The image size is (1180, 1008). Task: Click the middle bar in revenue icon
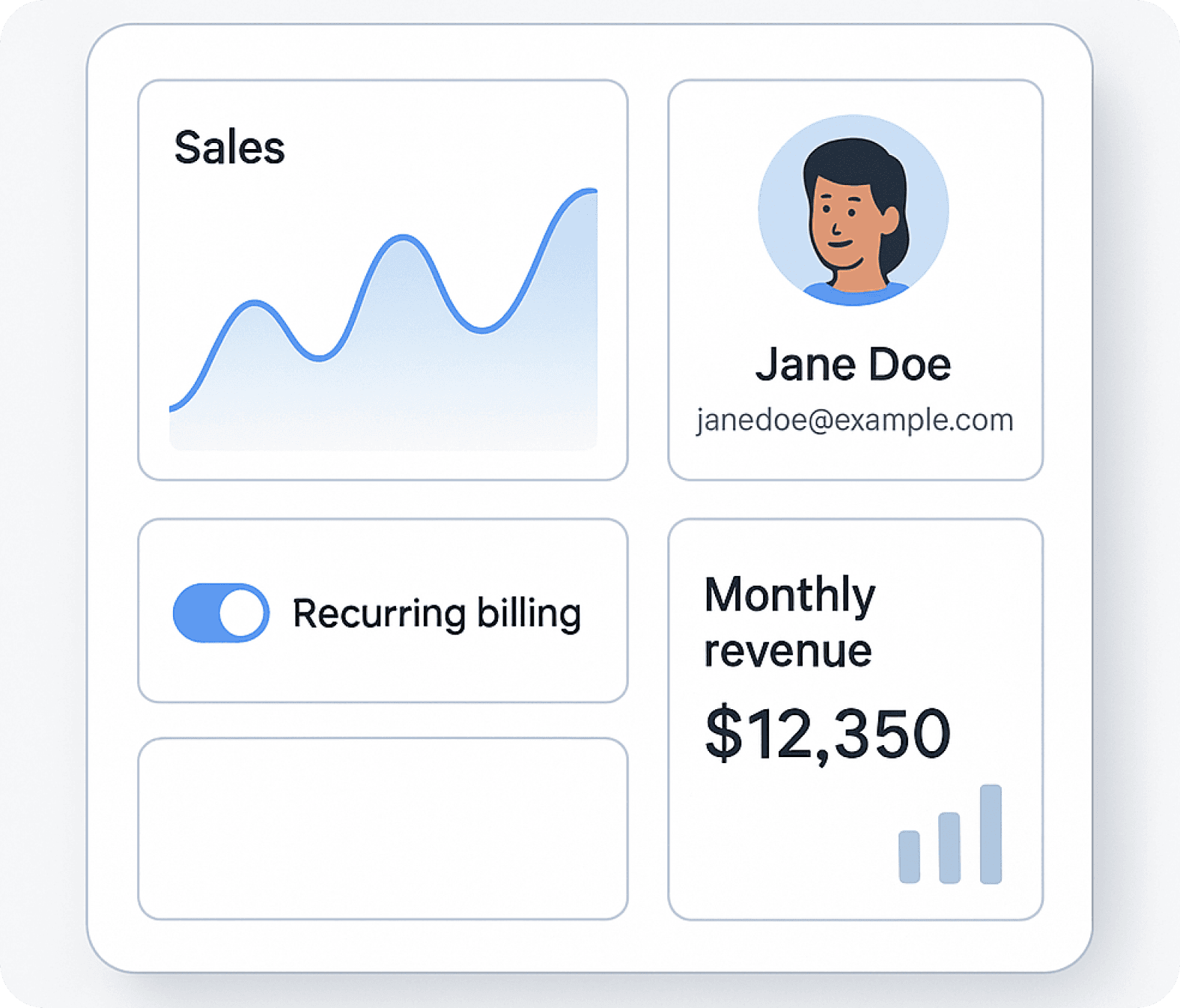click(949, 848)
